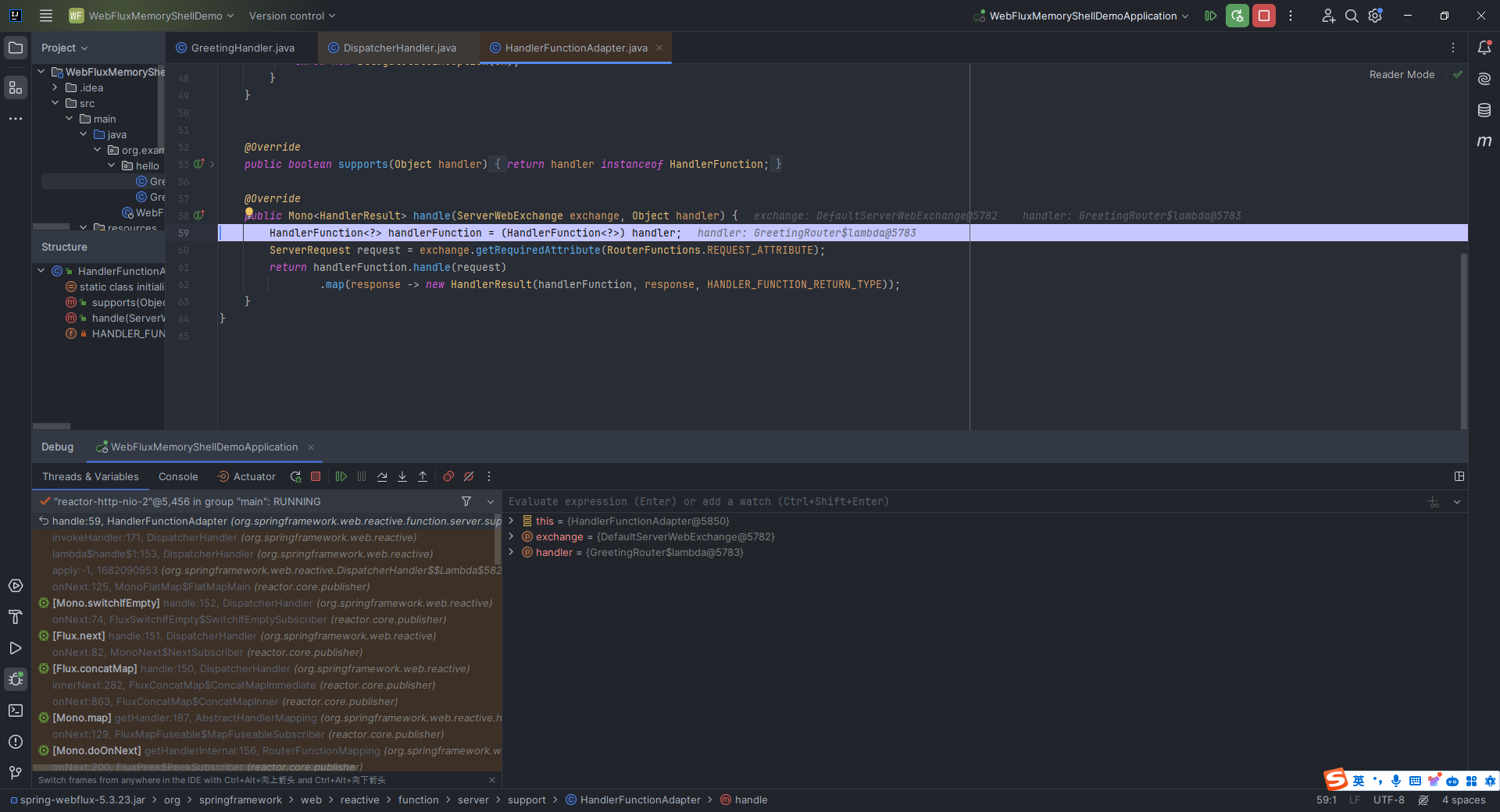Image resolution: width=1500 pixels, height=812 pixels.
Task: Step over the current line
Action: point(382,476)
